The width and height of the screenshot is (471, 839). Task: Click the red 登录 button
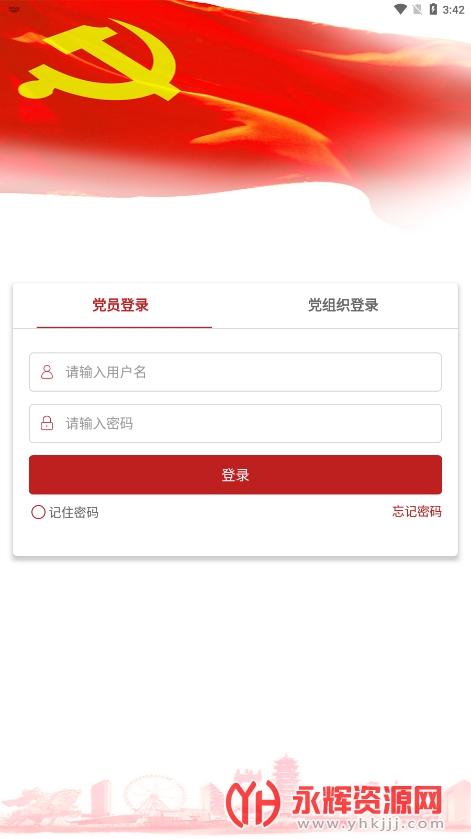pos(236,475)
